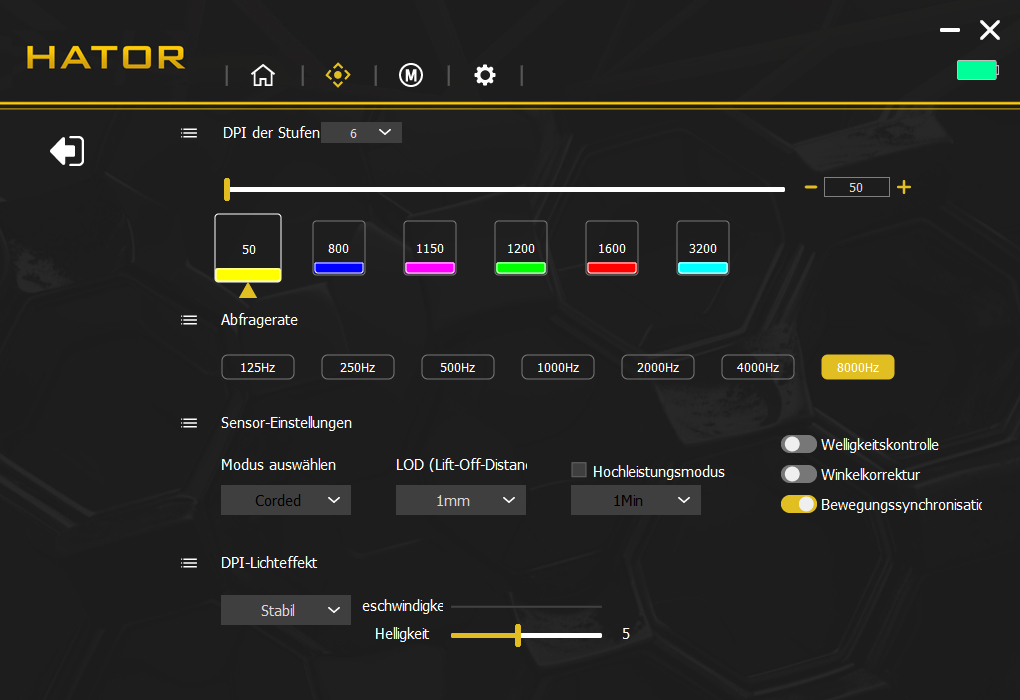
Task: Enable the Hochleistungsmodus checkbox
Action: point(579,470)
